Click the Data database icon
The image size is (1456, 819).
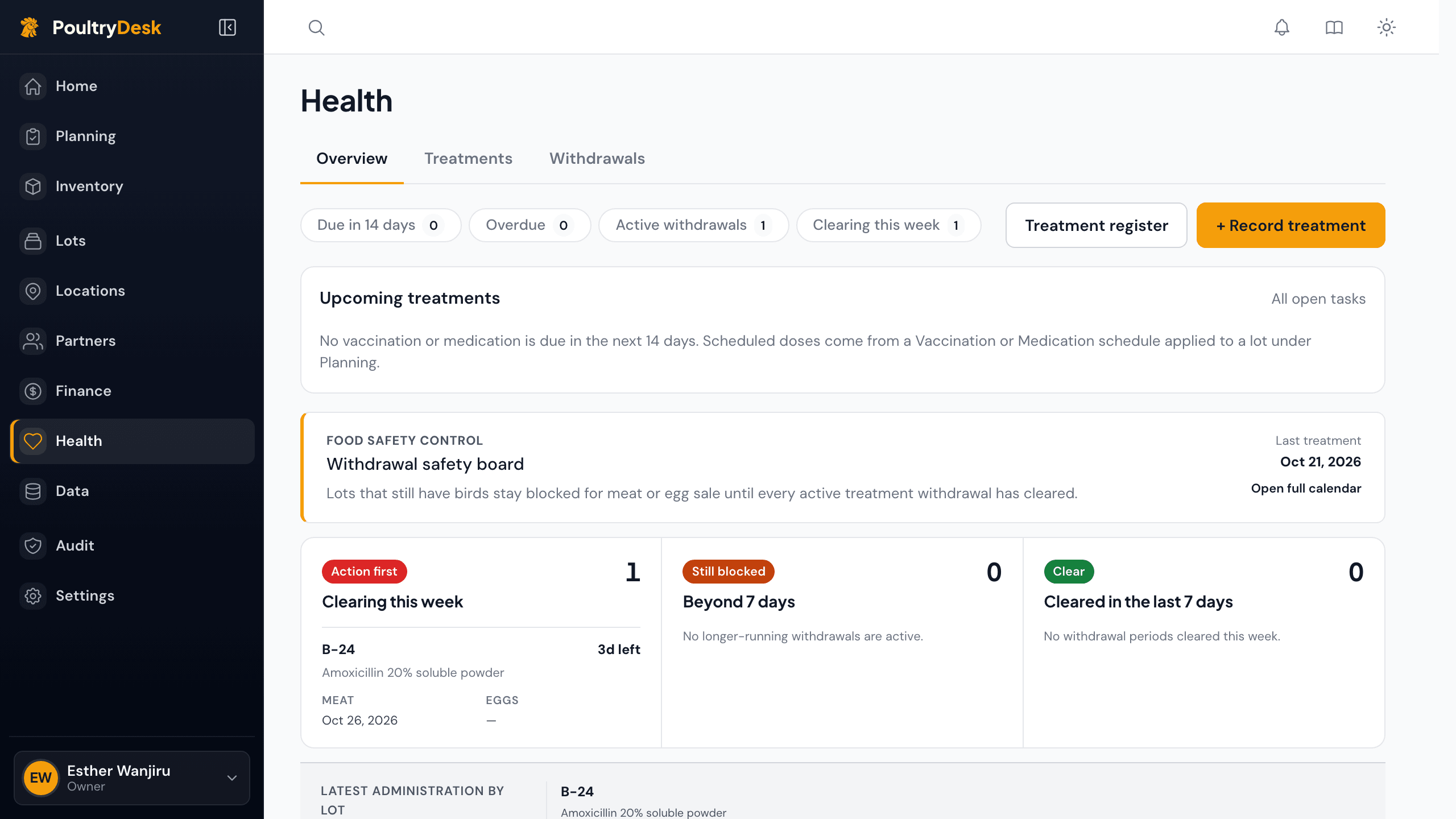tap(33, 491)
